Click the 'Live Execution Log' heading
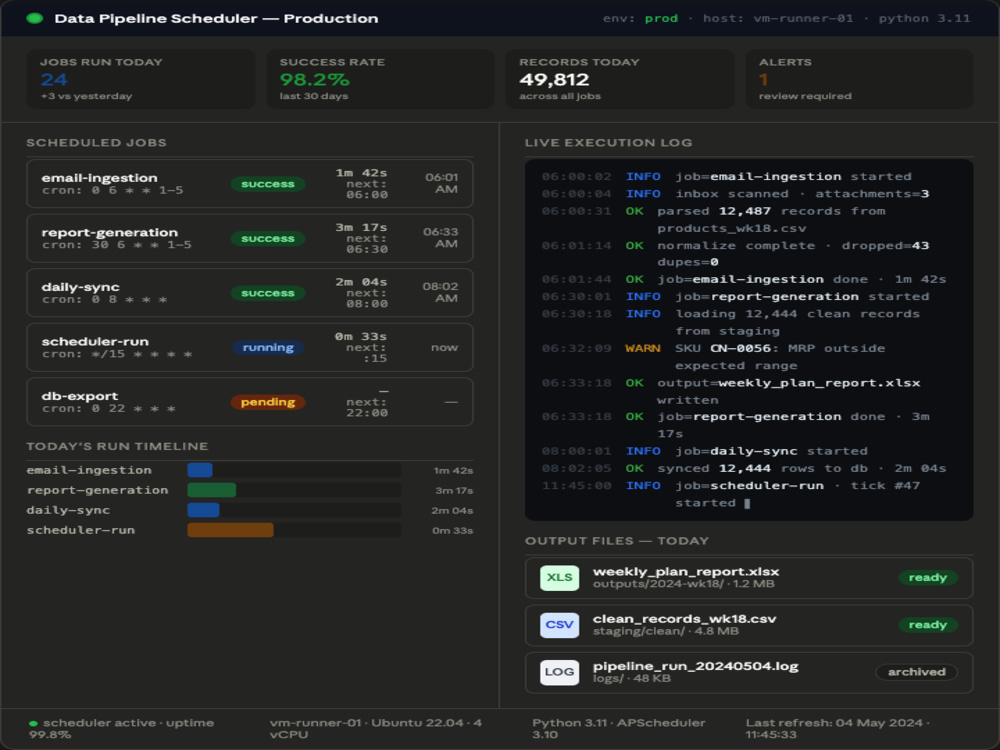The image size is (1000, 750). coord(608,143)
